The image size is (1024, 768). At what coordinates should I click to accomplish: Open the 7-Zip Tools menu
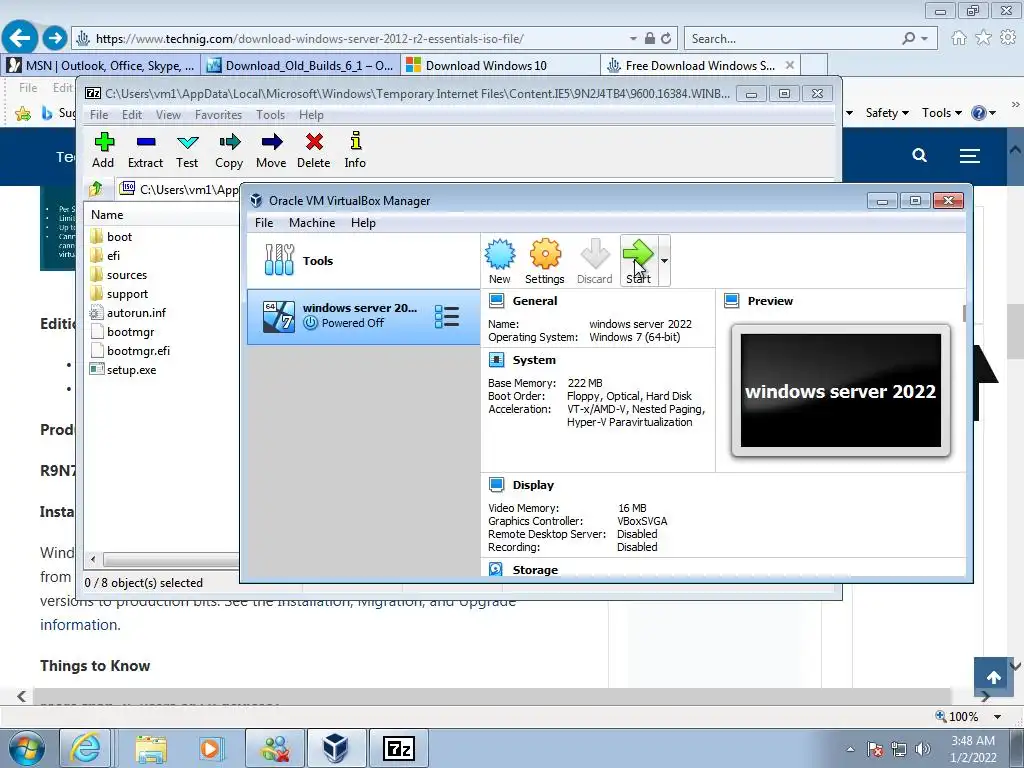(270, 115)
